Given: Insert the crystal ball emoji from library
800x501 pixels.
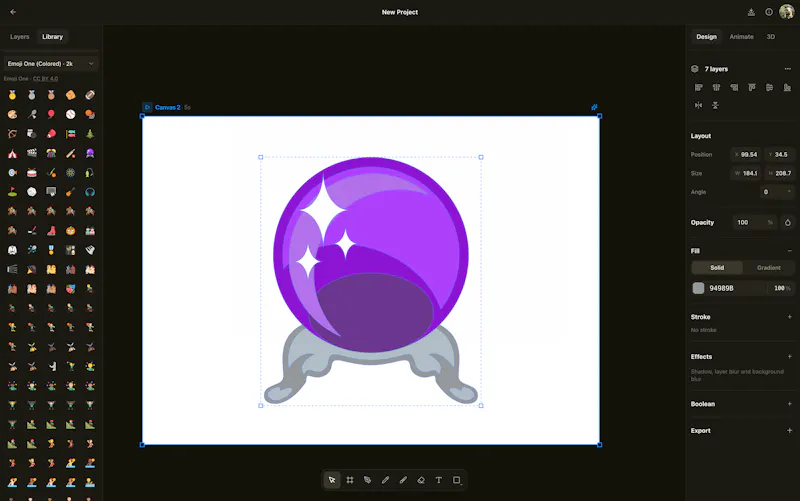Looking at the screenshot, I should [90, 153].
